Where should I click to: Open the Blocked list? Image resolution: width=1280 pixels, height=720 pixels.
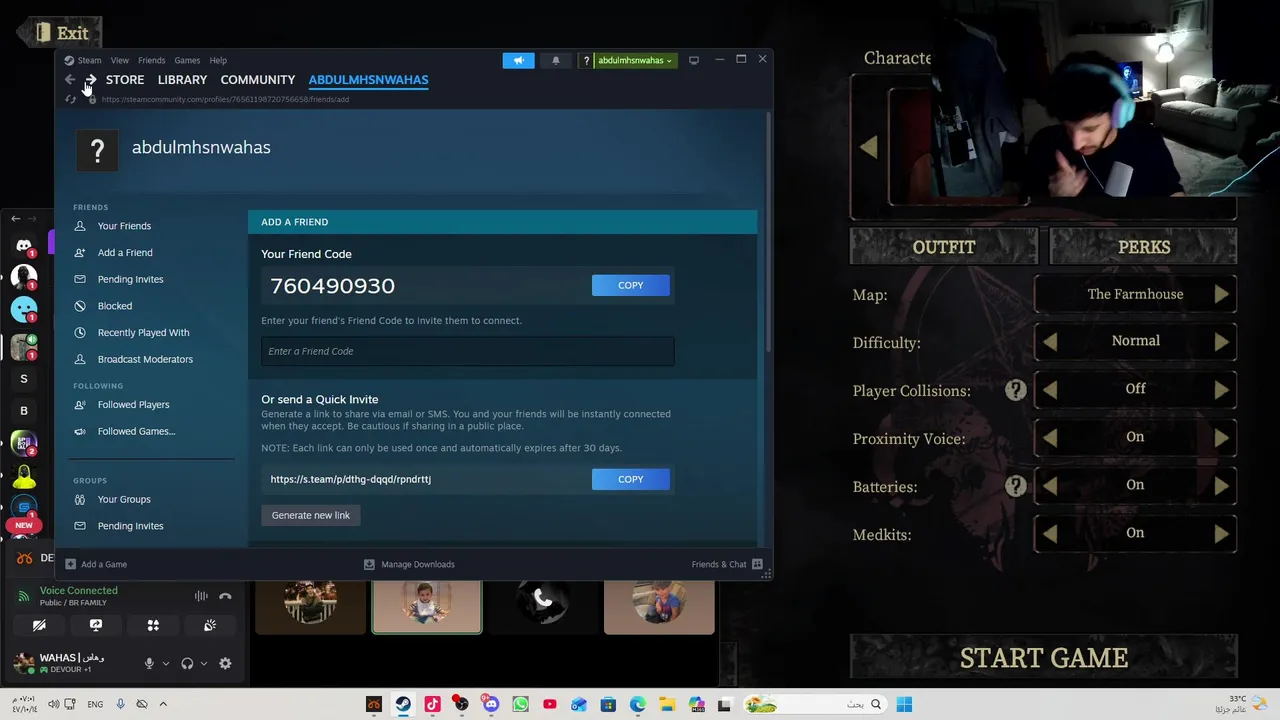click(x=114, y=306)
